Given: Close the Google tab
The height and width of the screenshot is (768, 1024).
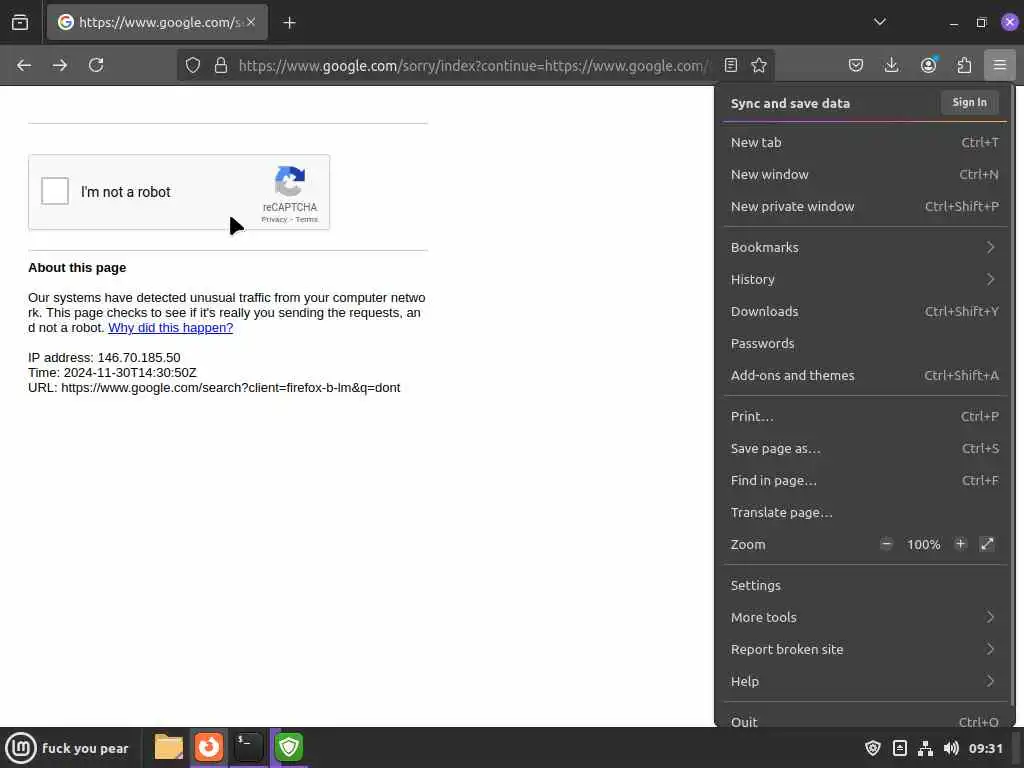Looking at the screenshot, I should tap(251, 22).
